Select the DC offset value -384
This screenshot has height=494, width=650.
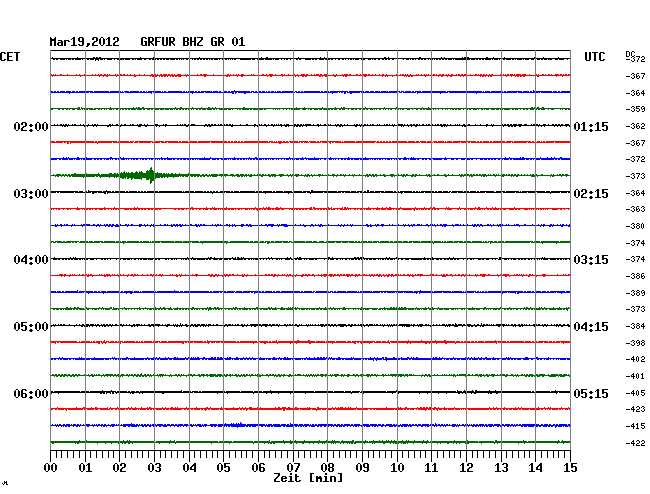635,326
